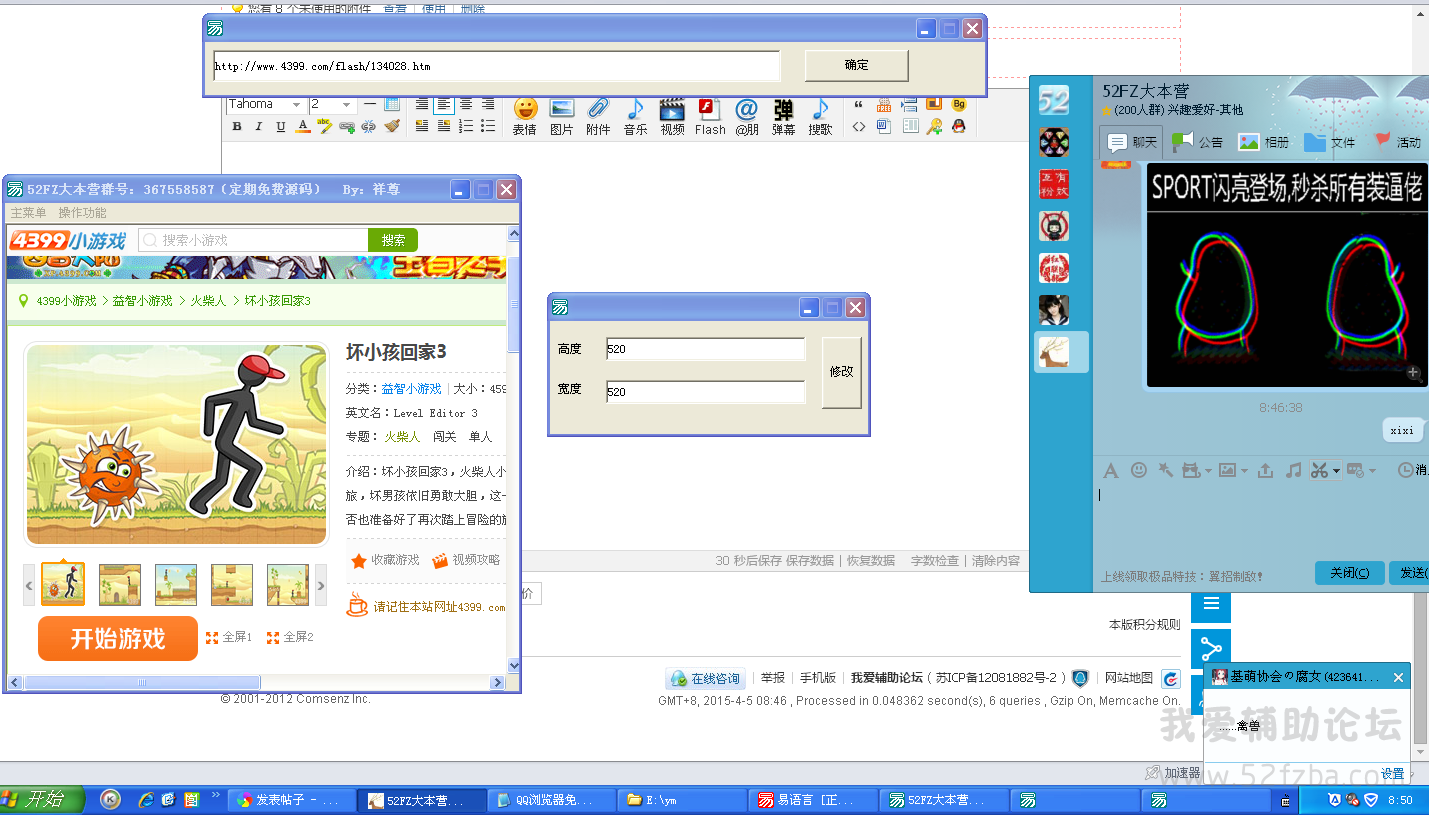Switch to 相册 tab in QQ group

click(x=1264, y=142)
